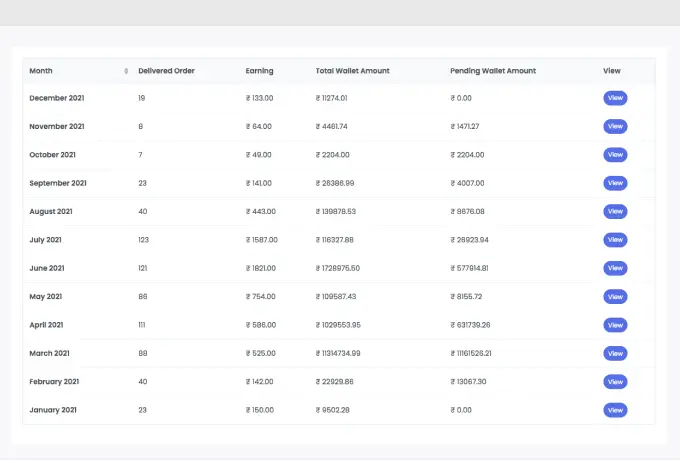
Task: View details for September 2021
Action: pos(615,183)
